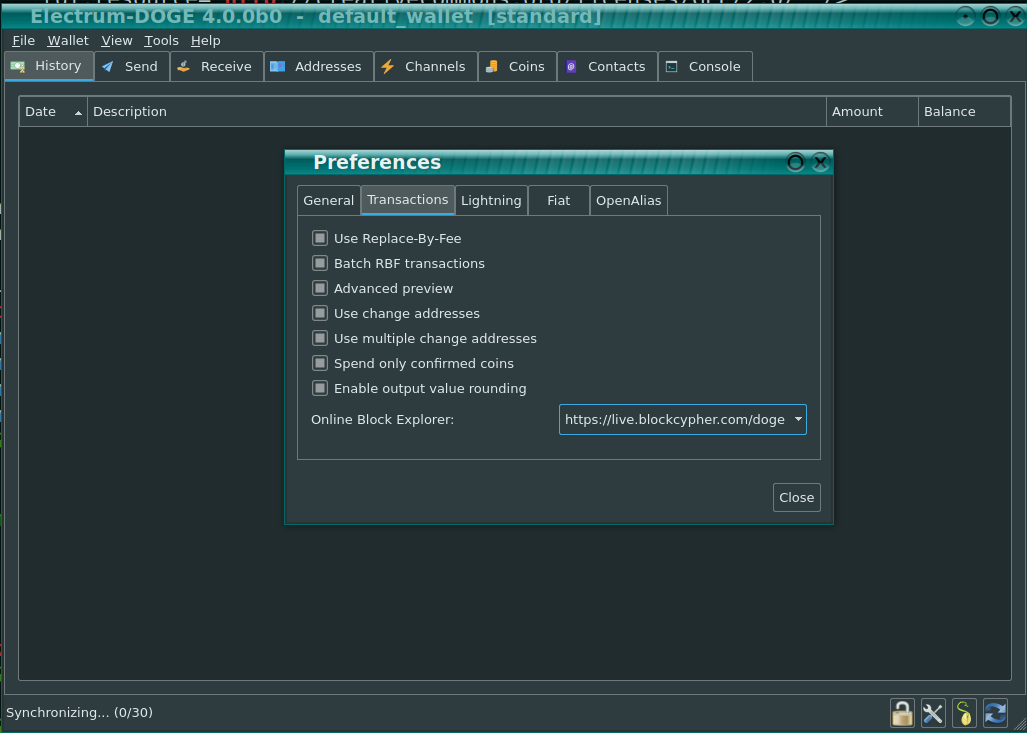The width and height of the screenshot is (1027, 733).
Task: Toggle Batch RBF transactions checkbox
Action: [320, 263]
